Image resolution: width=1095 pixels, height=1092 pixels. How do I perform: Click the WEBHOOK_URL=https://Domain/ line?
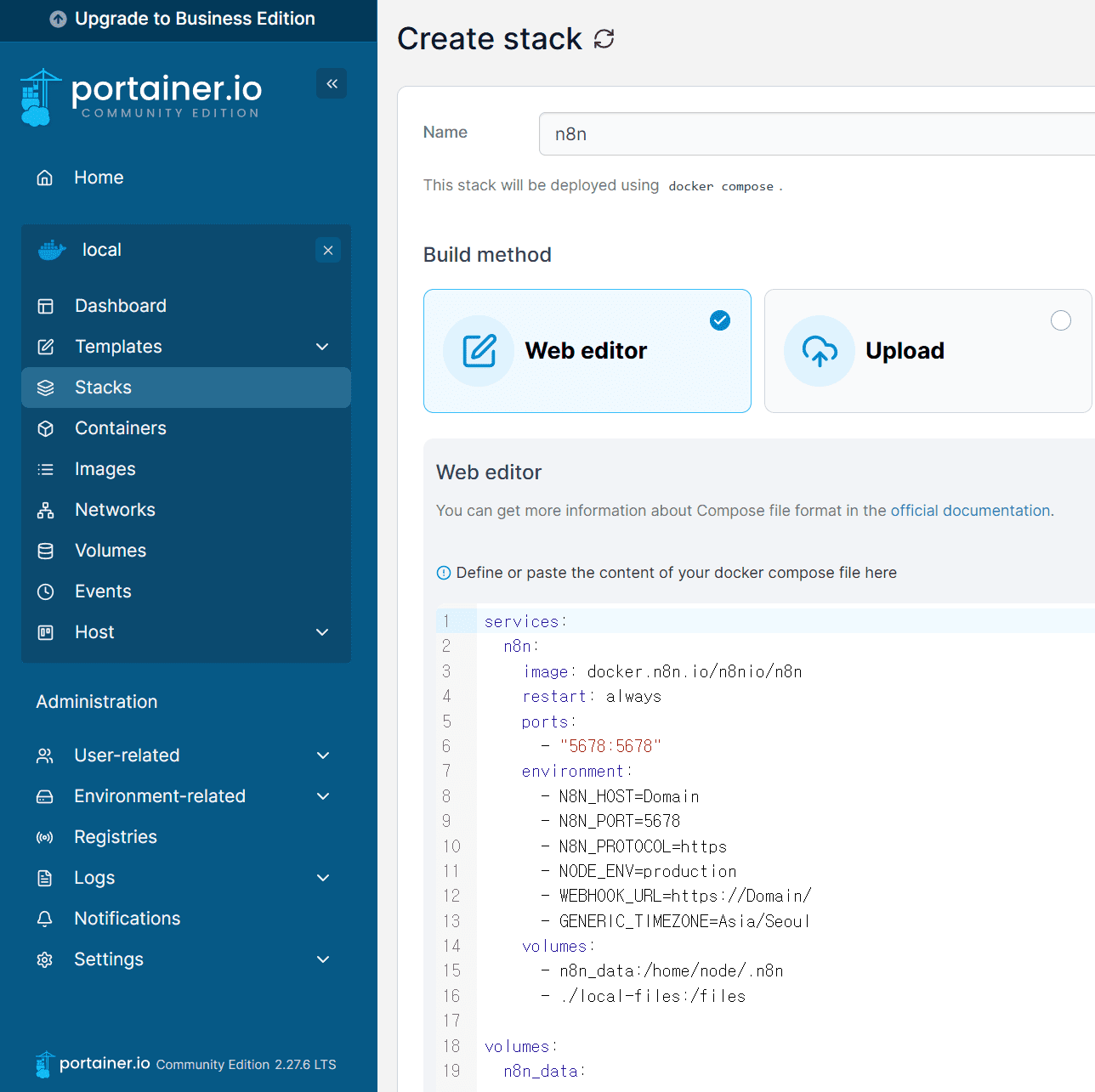click(x=685, y=896)
